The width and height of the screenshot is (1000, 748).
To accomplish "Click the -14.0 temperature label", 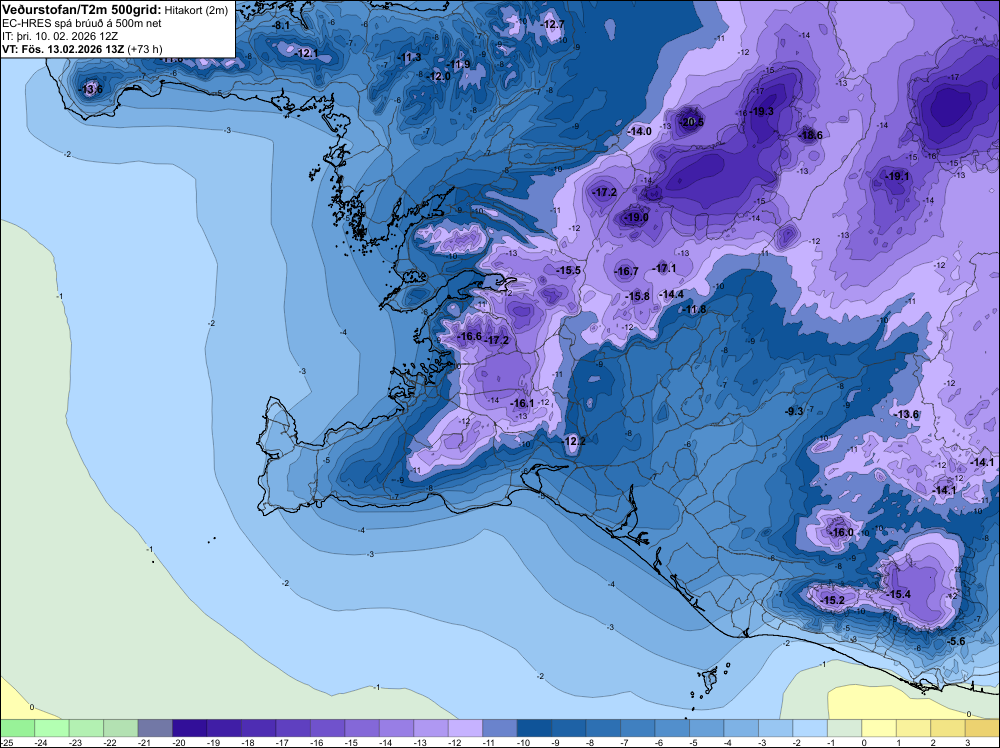I will point(639,131).
